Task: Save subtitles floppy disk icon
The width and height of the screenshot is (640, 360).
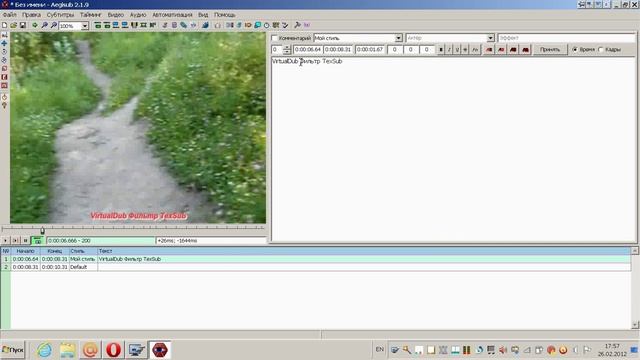Action: (23, 25)
